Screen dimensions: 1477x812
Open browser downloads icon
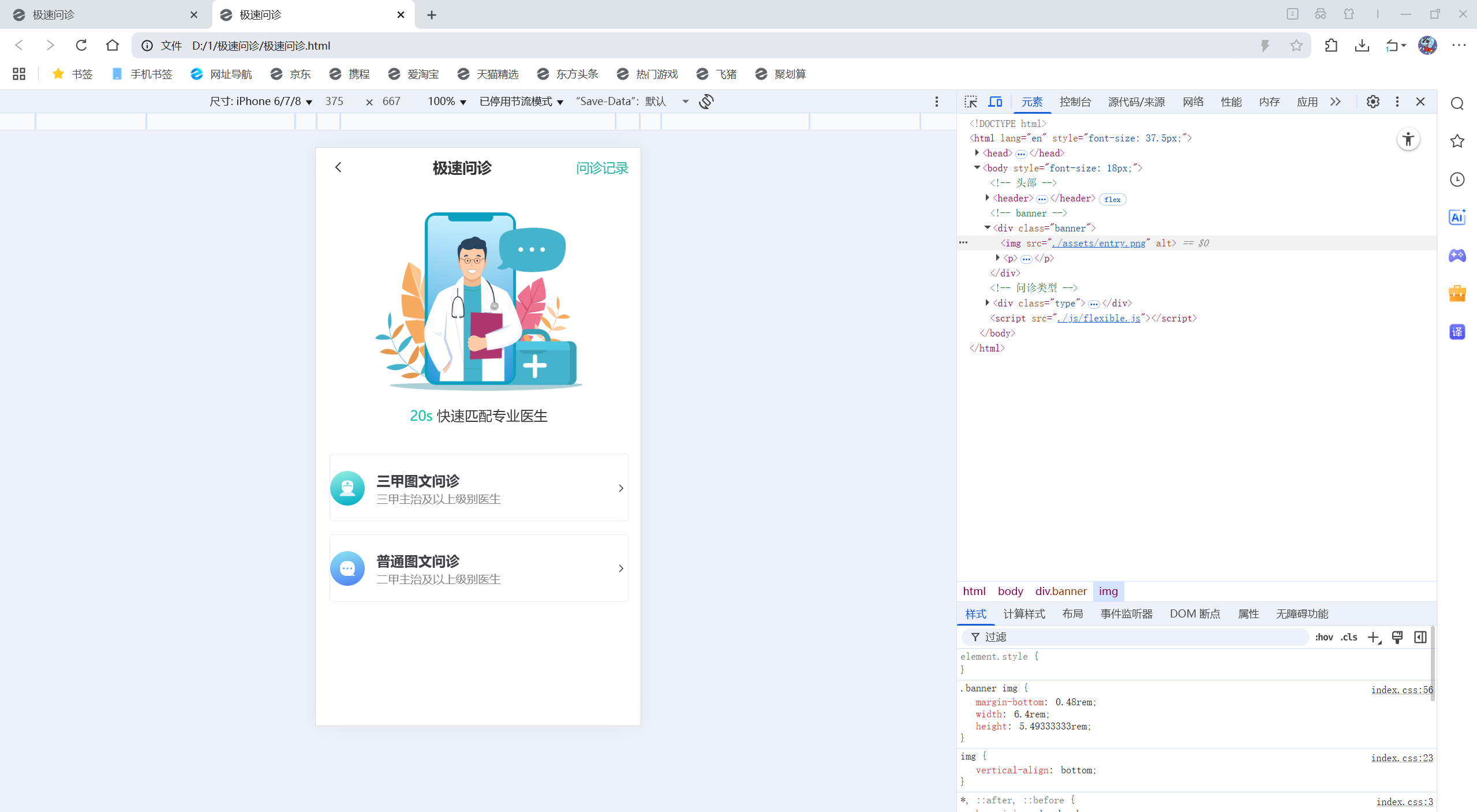pyautogui.click(x=1362, y=45)
